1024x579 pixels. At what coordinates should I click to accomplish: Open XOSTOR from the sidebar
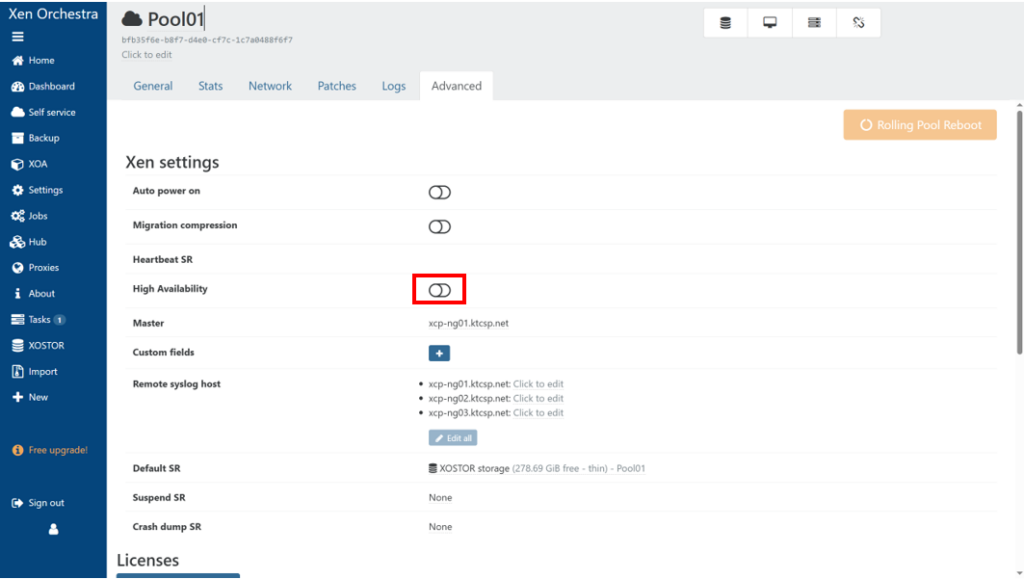pos(45,346)
